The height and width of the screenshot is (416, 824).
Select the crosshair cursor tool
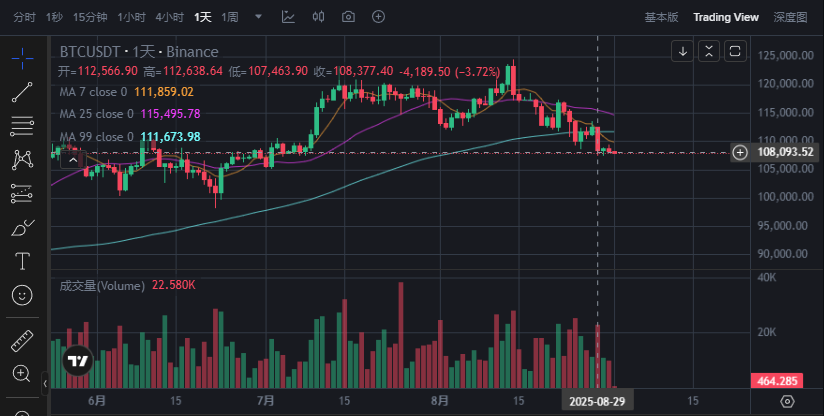coord(22,58)
